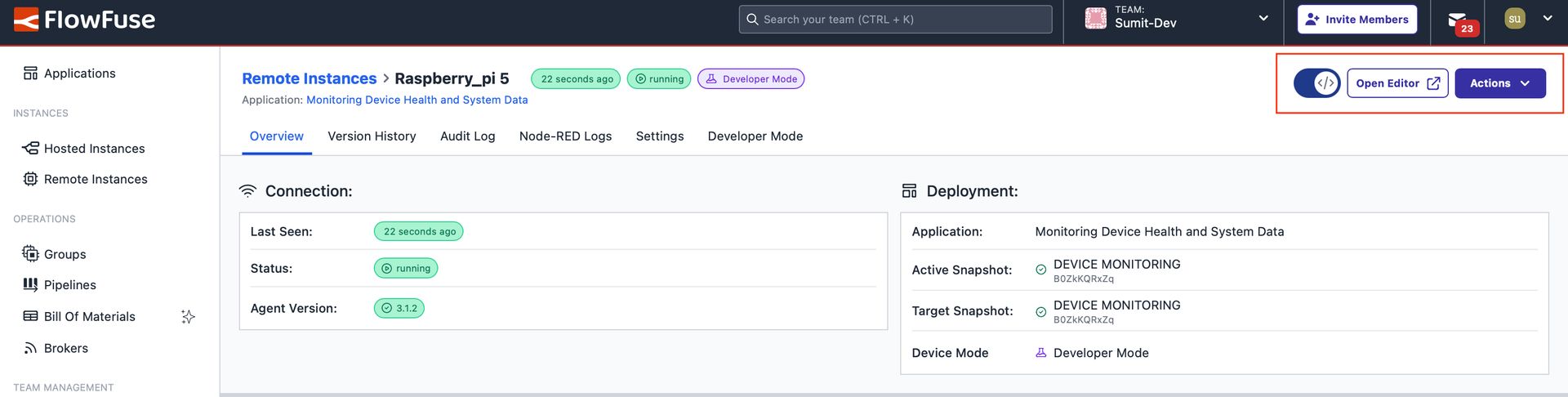Image resolution: width=1568 pixels, height=397 pixels.
Task: Click the header running status badge
Action: 659,78
